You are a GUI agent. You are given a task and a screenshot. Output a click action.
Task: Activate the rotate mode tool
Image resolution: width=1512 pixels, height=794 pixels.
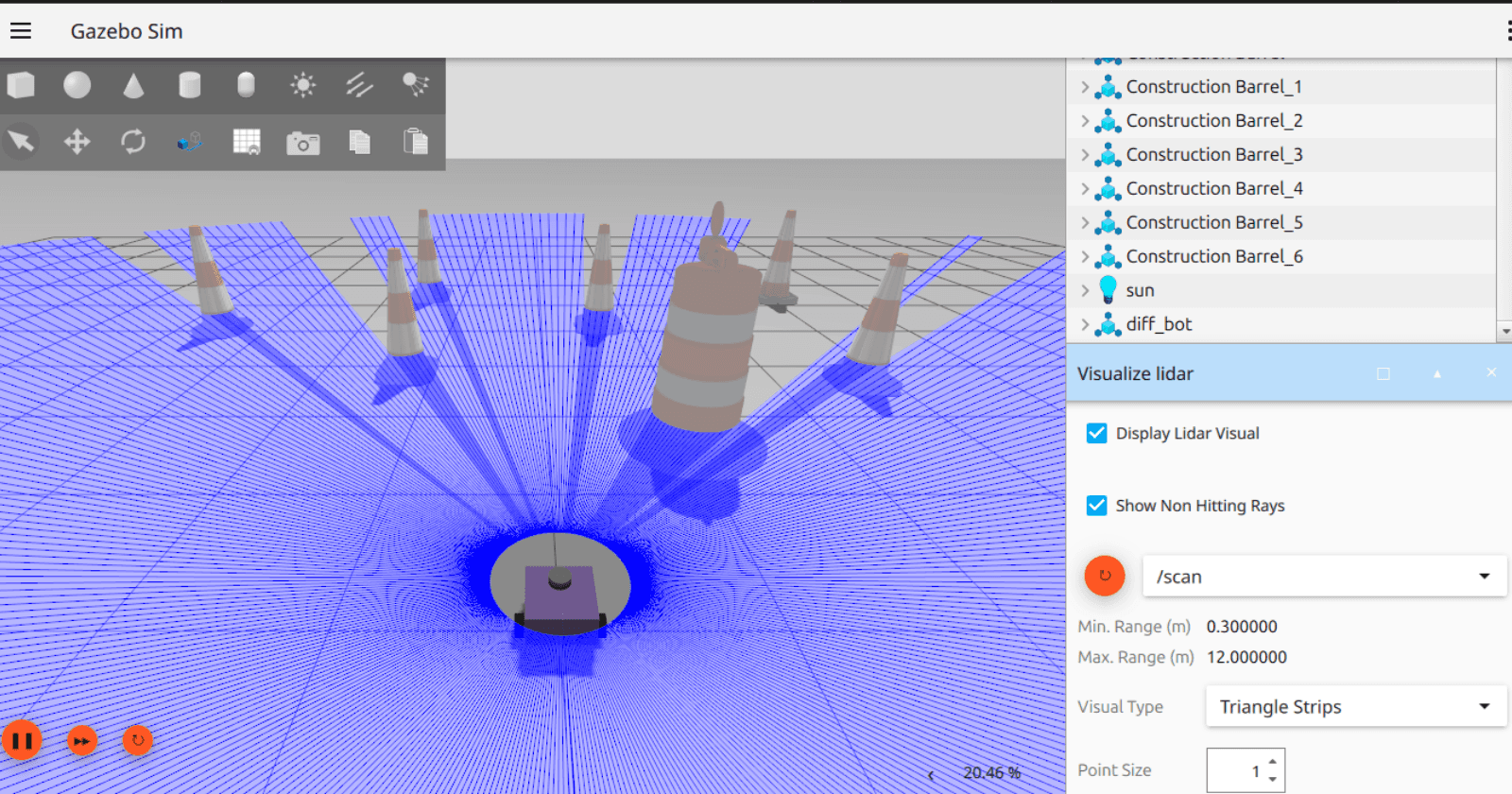(x=133, y=142)
